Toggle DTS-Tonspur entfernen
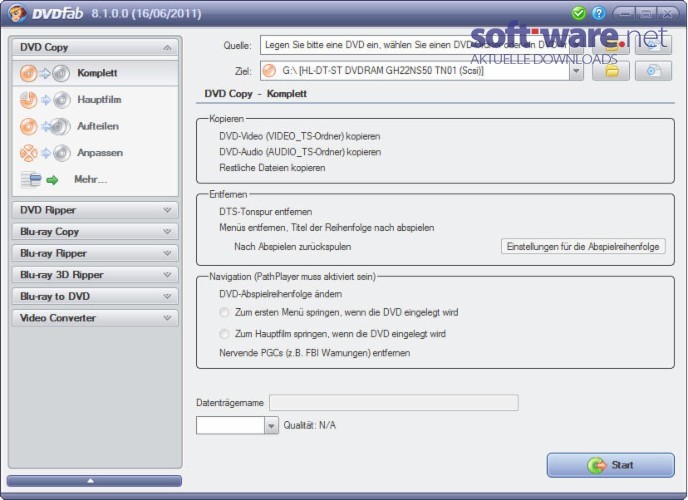This screenshot has height=500, width=688. click(265, 212)
